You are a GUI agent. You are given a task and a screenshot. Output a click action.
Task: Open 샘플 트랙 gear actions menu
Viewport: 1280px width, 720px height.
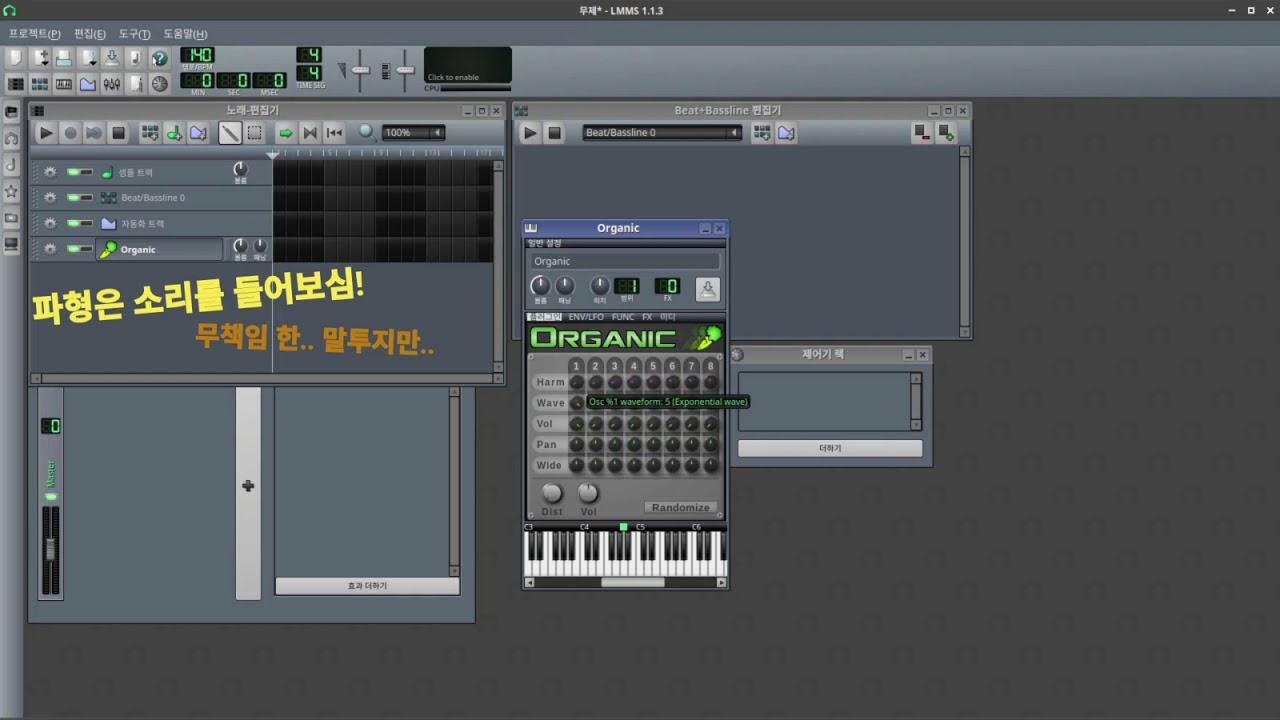click(x=49, y=172)
